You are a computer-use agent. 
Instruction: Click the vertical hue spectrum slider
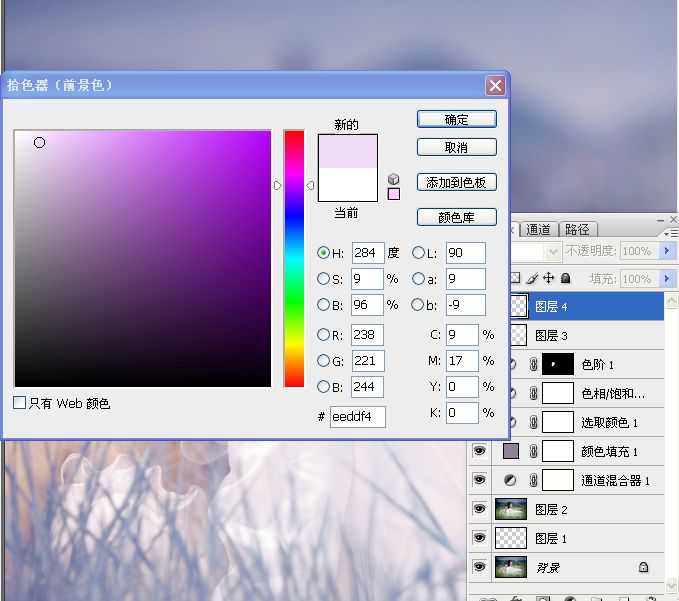[294, 258]
